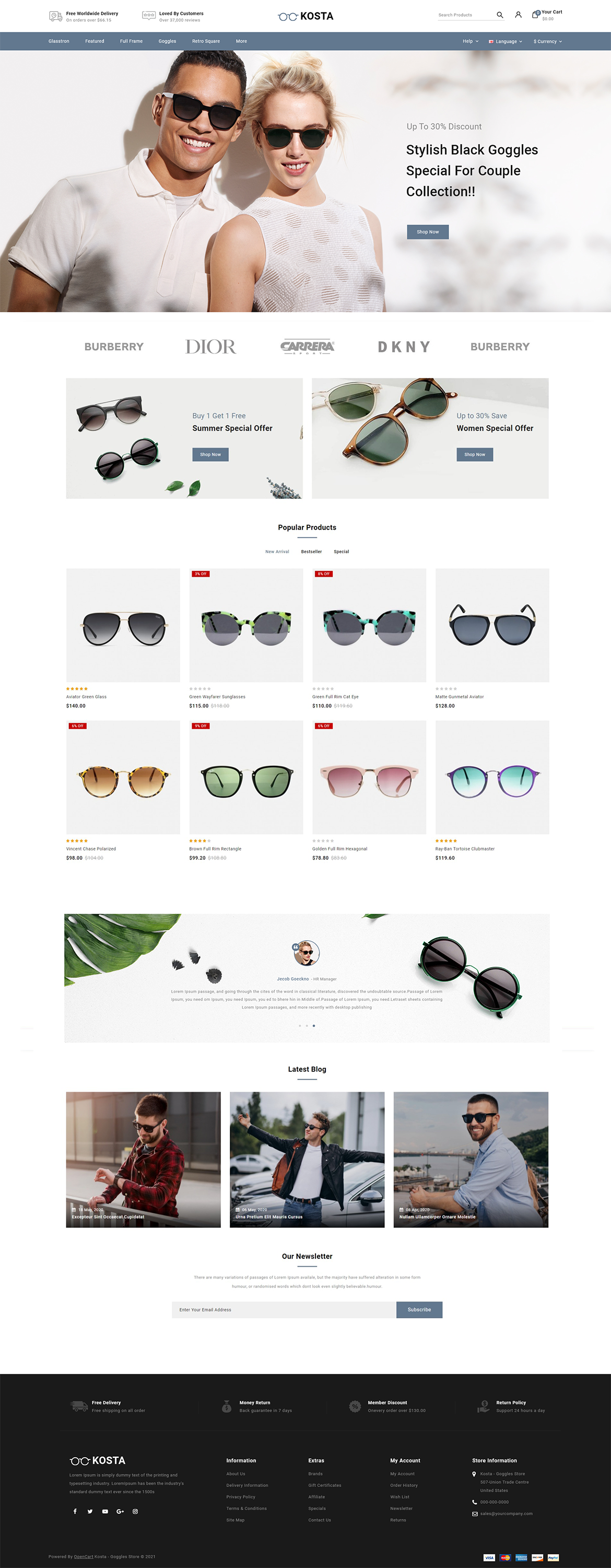Open the user account icon
This screenshot has width=611, height=1568.
(x=519, y=15)
